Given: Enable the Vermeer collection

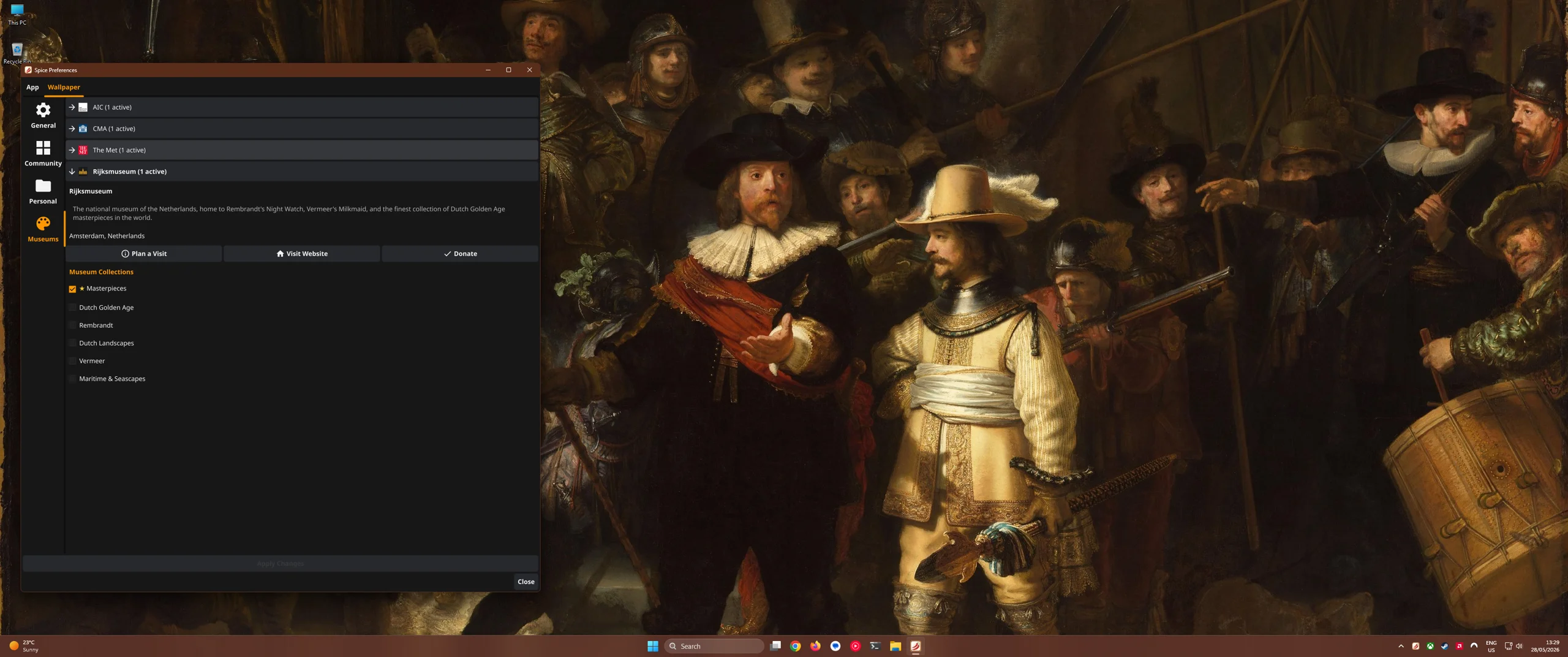Looking at the screenshot, I should [x=72, y=361].
